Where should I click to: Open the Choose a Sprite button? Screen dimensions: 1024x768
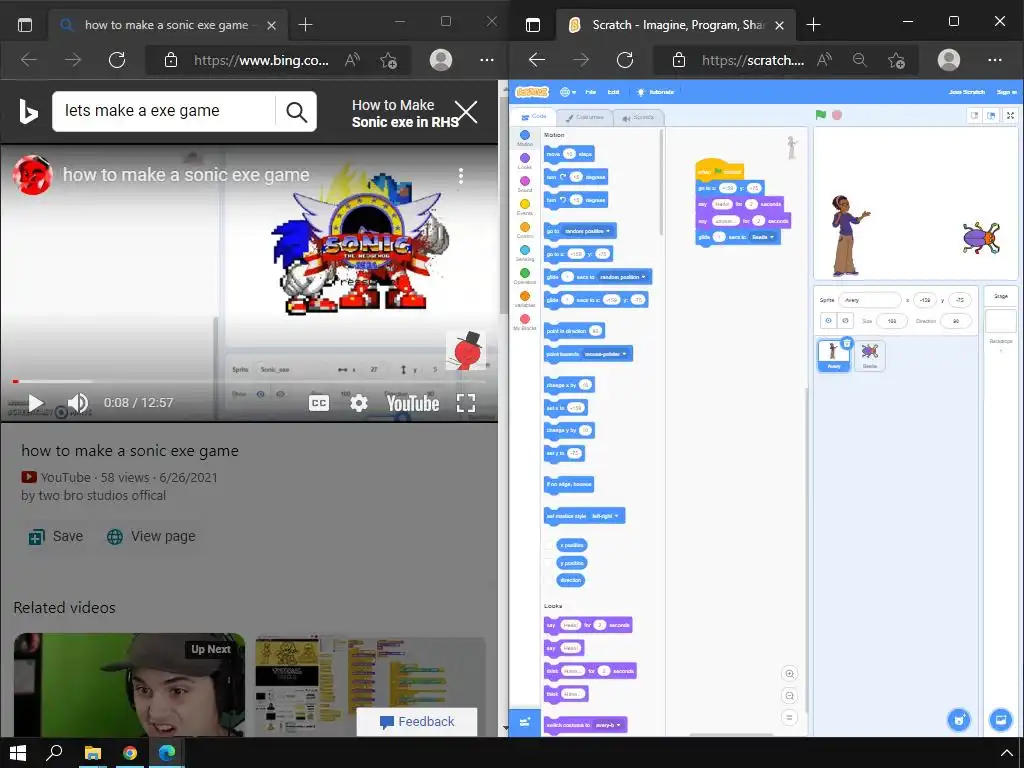tap(959, 720)
